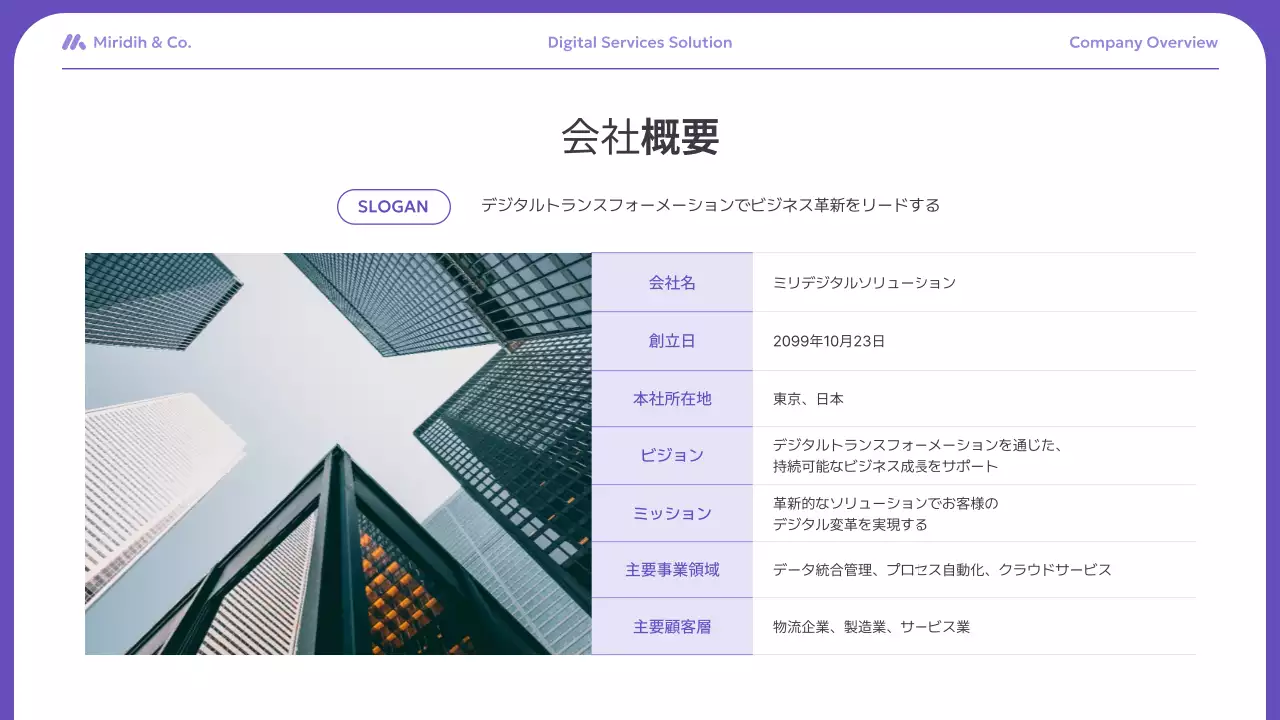1280x720 pixels.
Task: Click the Digital Services Solution header text
Action: pos(640,42)
